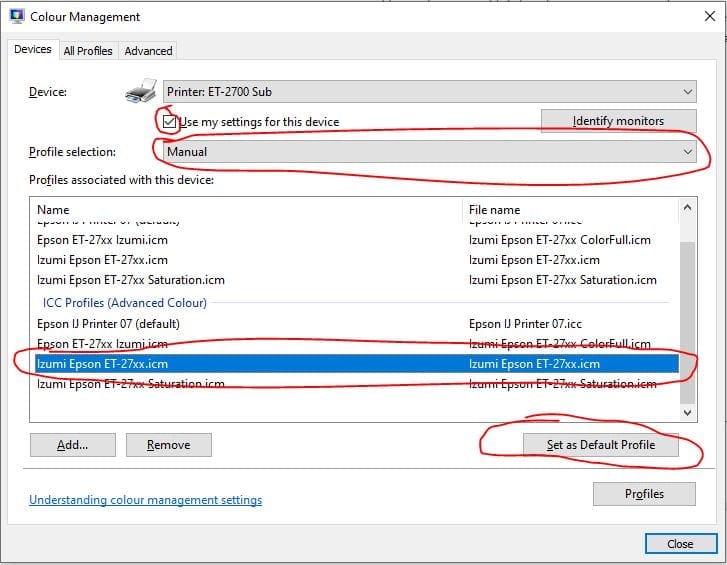The width and height of the screenshot is (727, 565).
Task: Click the profile list scroll up arrow
Action: coord(687,208)
